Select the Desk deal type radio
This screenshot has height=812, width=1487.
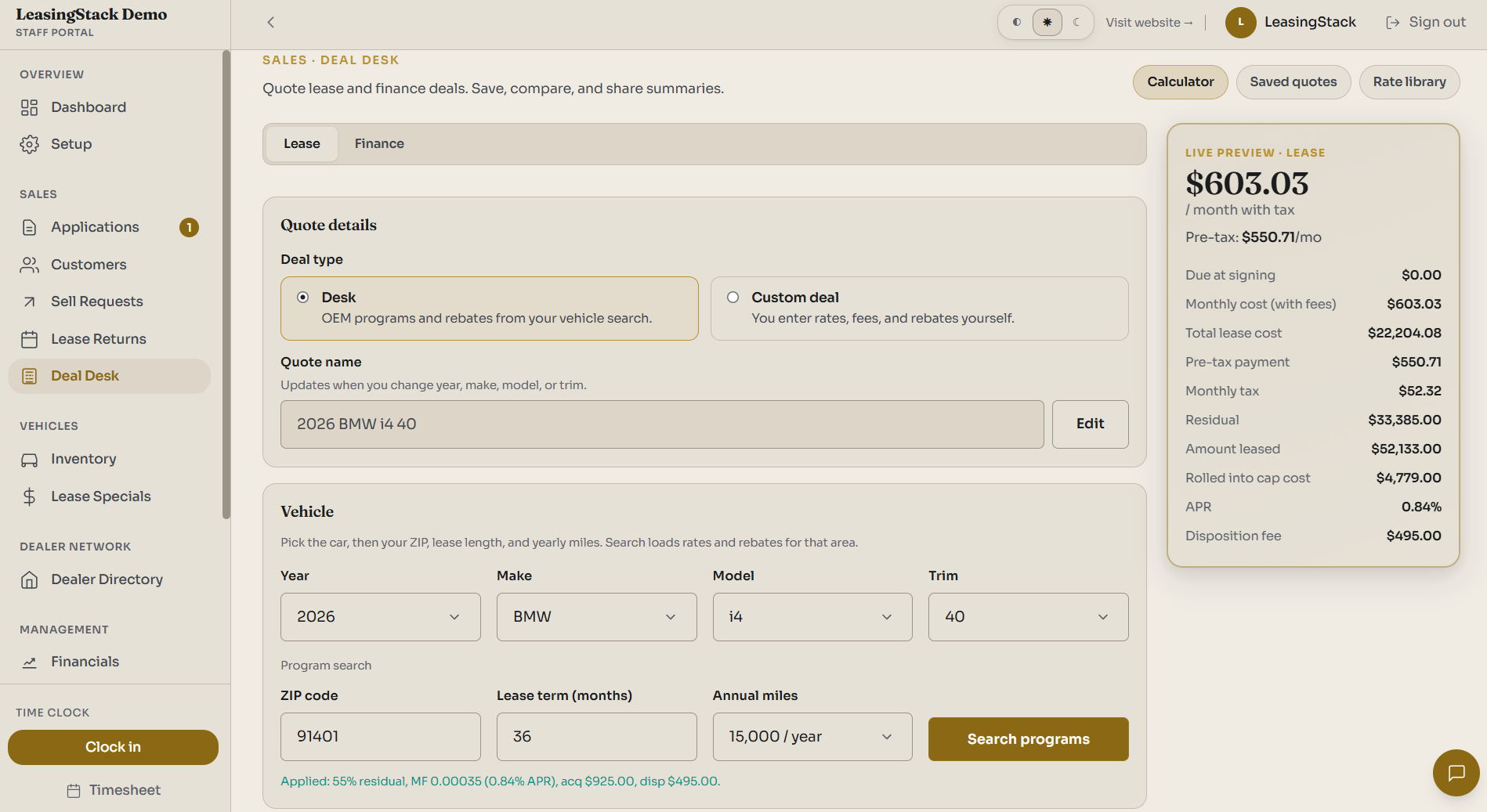point(303,298)
